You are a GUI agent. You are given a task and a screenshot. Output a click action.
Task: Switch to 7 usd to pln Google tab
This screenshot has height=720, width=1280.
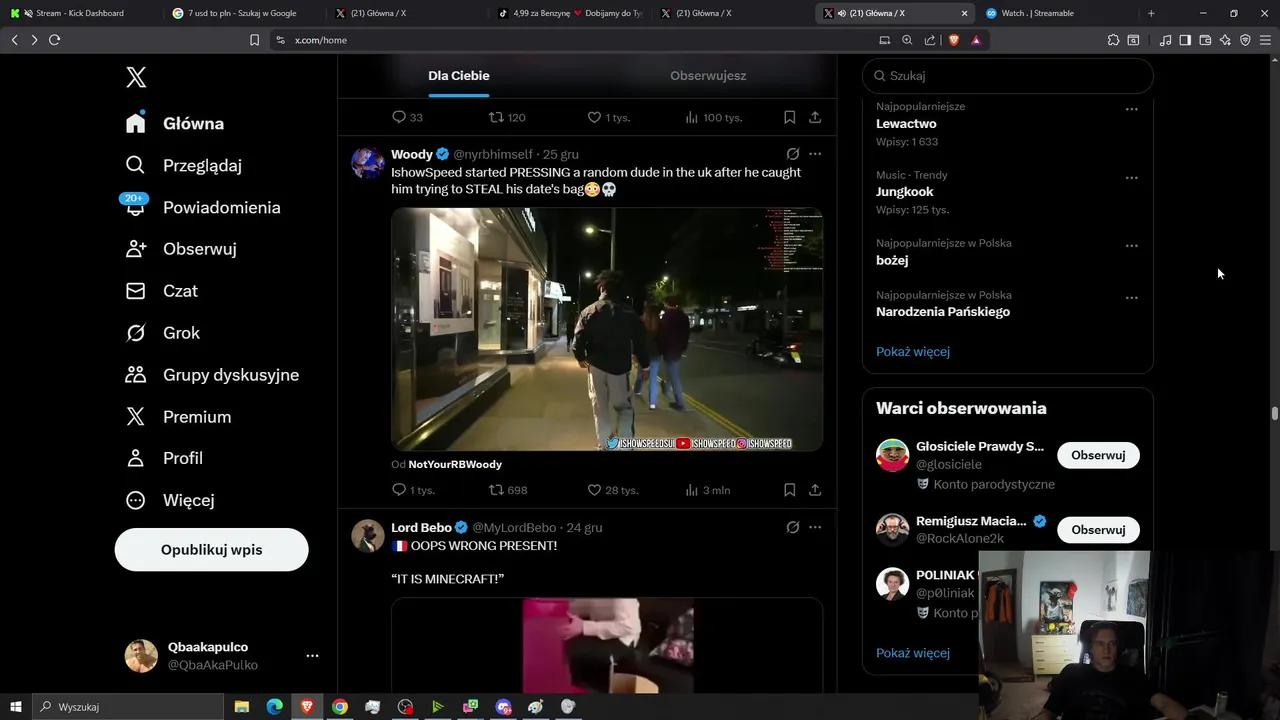245,13
